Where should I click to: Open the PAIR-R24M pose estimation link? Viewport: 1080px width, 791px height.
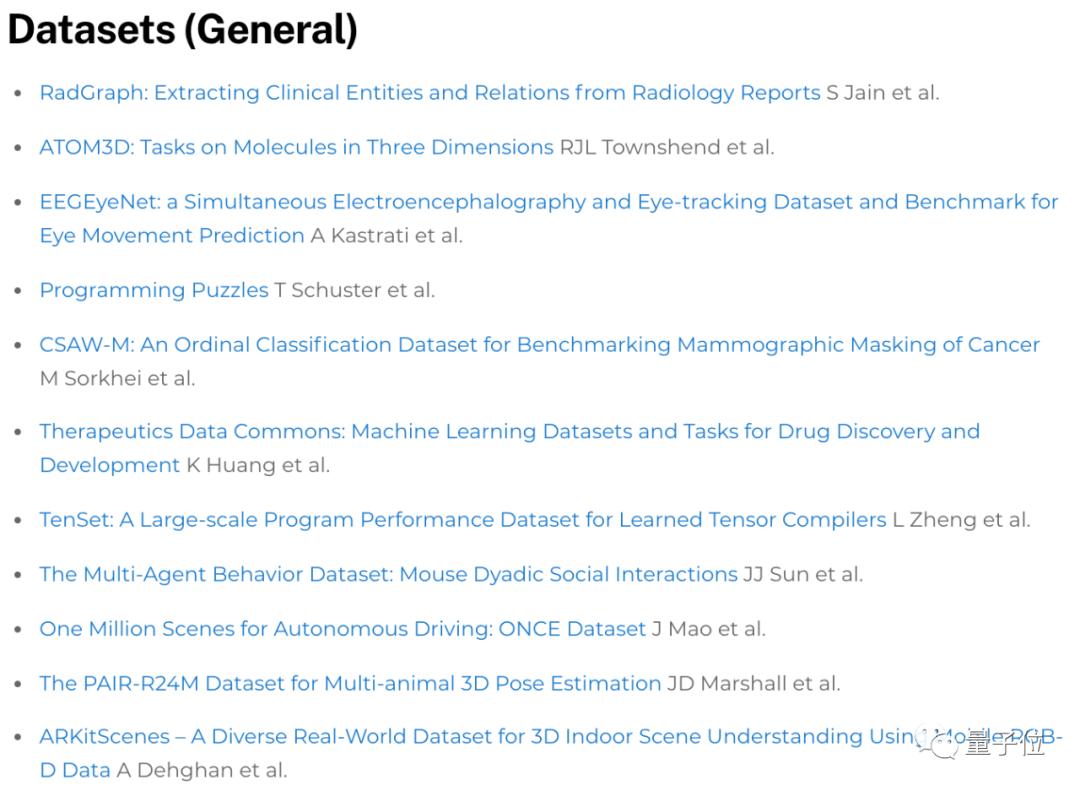coord(350,683)
